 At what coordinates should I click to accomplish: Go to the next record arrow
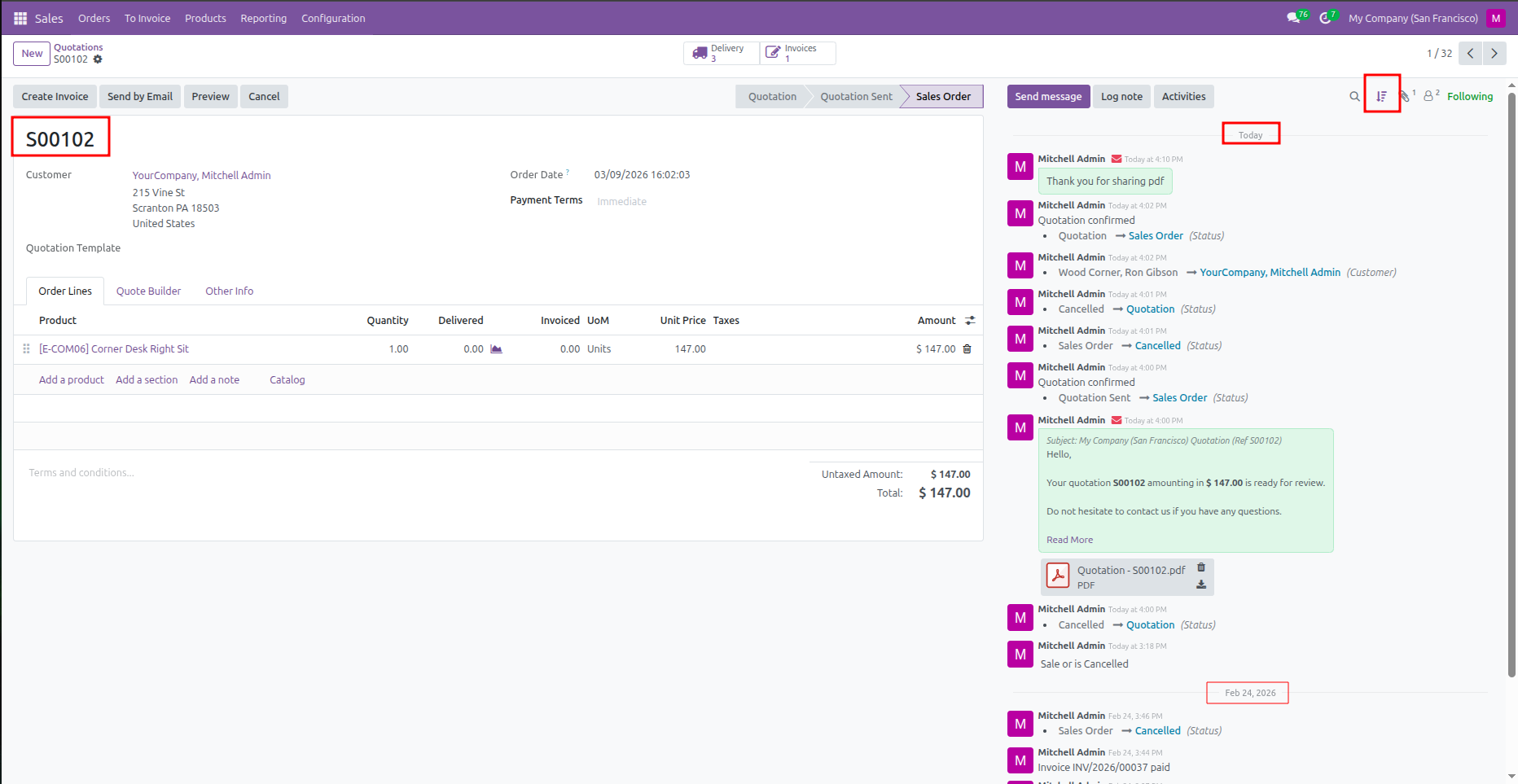[x=1494, y=54]
